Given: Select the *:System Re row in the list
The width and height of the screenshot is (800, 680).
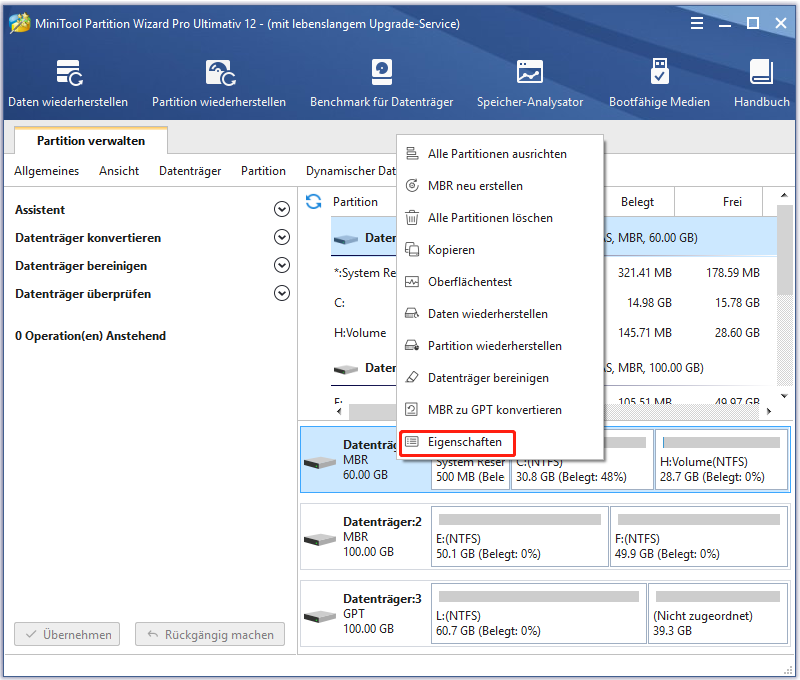Looking at the screenshot, I should (554, 273).
